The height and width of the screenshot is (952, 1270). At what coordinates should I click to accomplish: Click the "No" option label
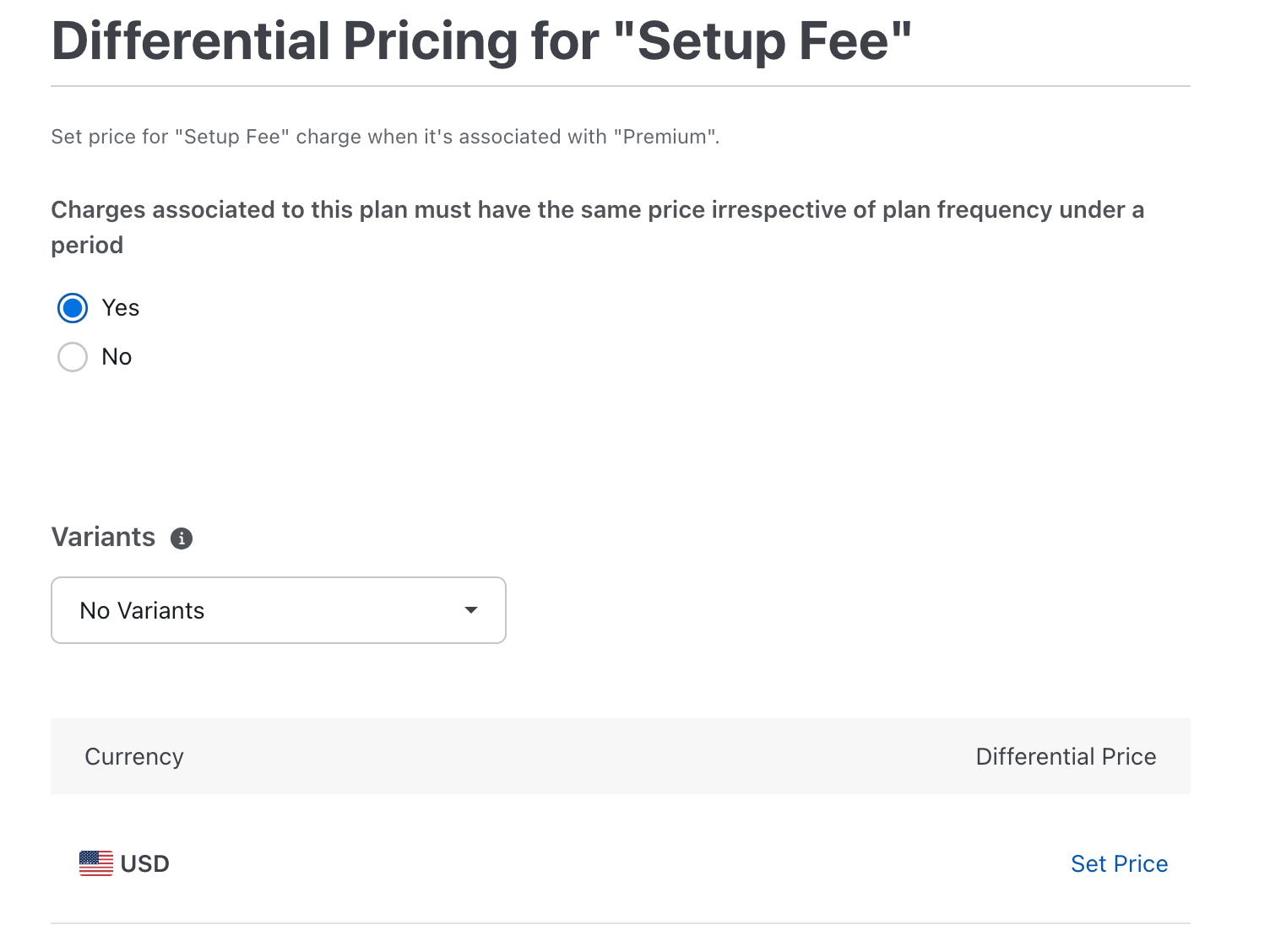[117, 357]
